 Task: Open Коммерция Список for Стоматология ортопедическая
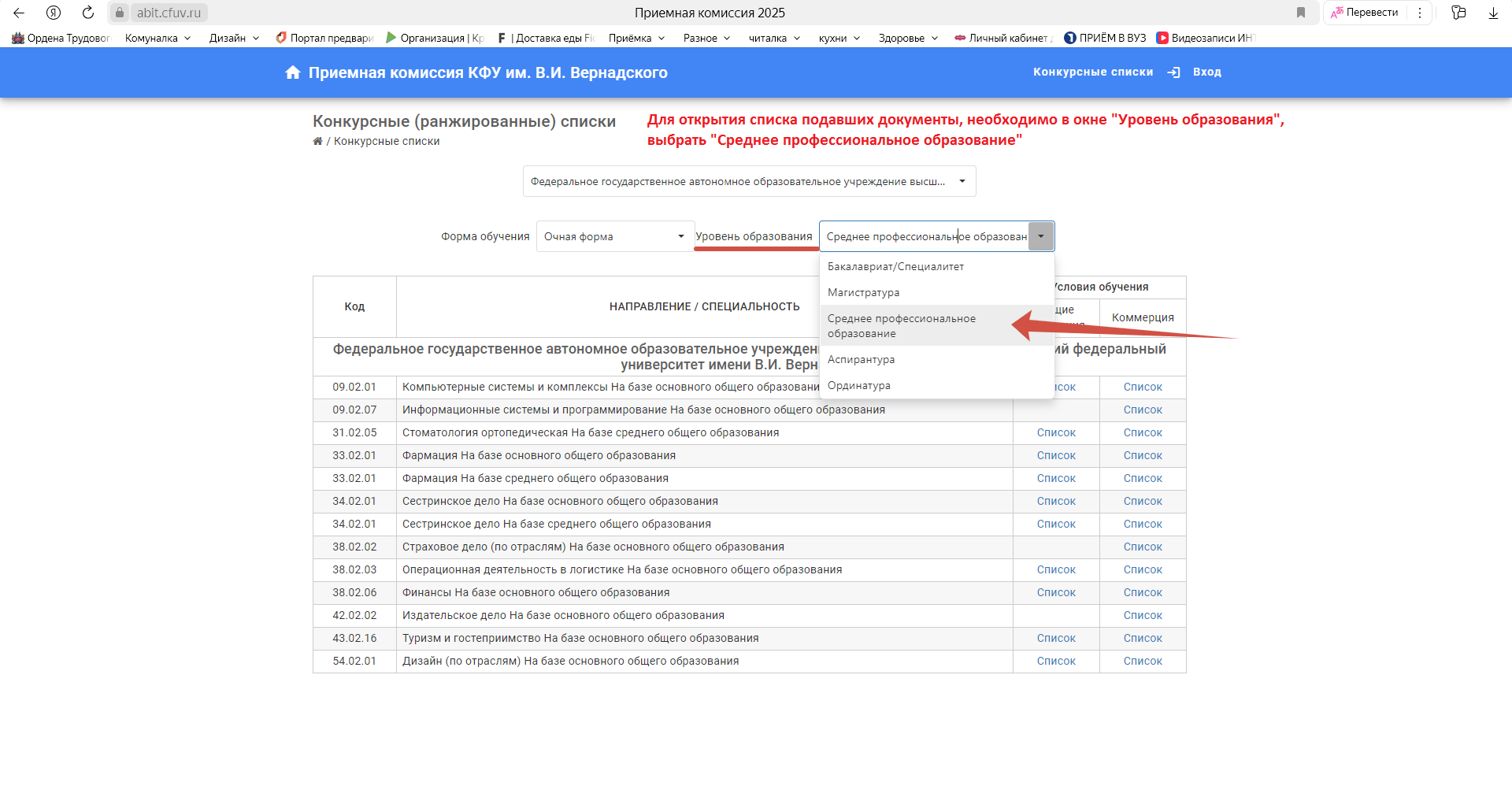(x=1143, y=432)
